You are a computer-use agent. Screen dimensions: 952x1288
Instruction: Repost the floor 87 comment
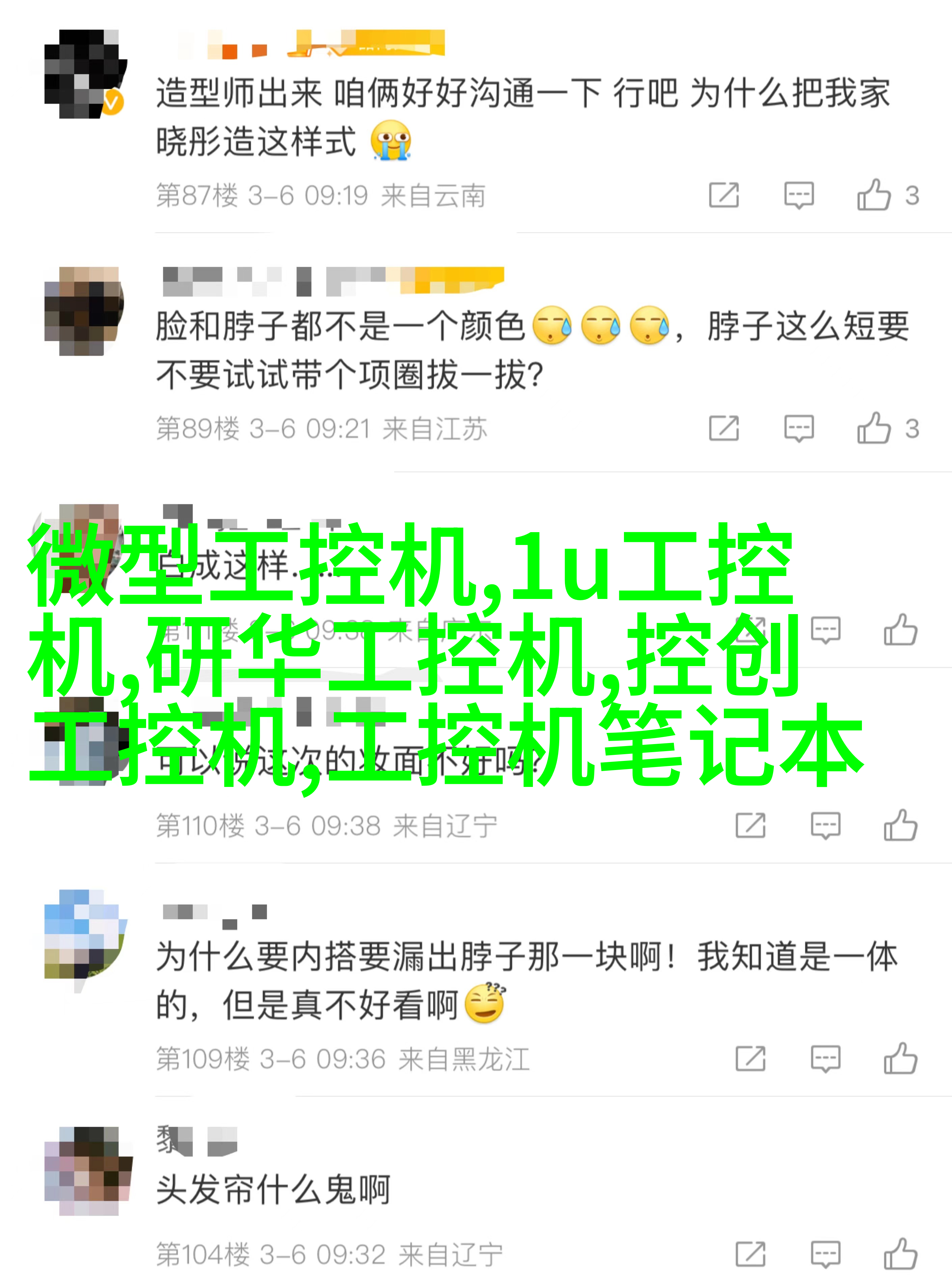pos(724,195)
